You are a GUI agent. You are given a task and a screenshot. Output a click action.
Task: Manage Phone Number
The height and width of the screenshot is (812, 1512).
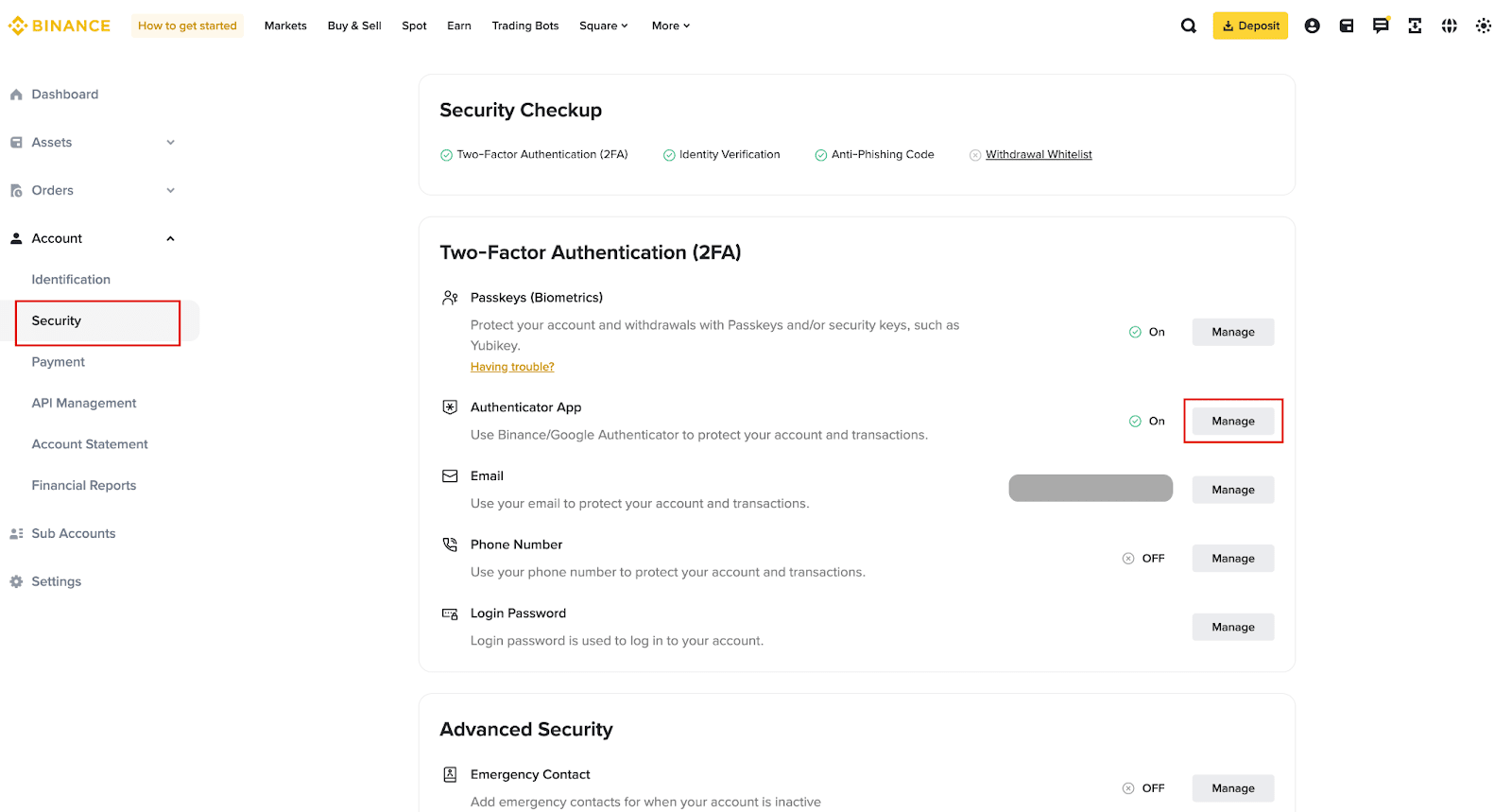1233,559
